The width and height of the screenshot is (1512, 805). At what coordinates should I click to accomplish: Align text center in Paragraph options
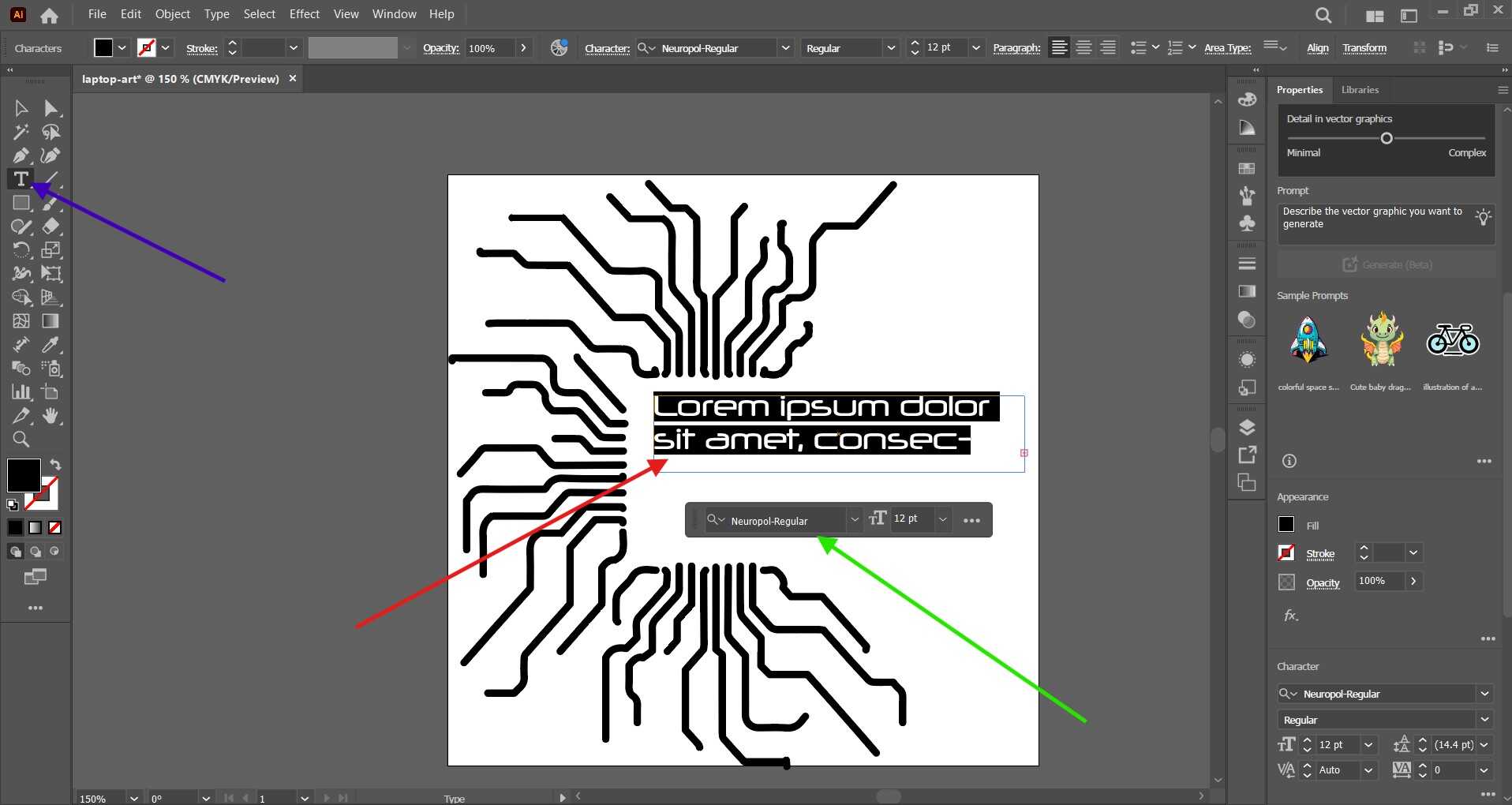click(x=1084, y=48)
